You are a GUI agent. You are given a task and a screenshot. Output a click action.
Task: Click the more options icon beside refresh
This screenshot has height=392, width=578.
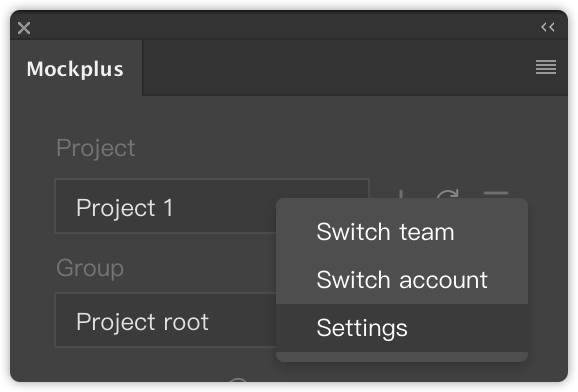(x=495, y=194)
